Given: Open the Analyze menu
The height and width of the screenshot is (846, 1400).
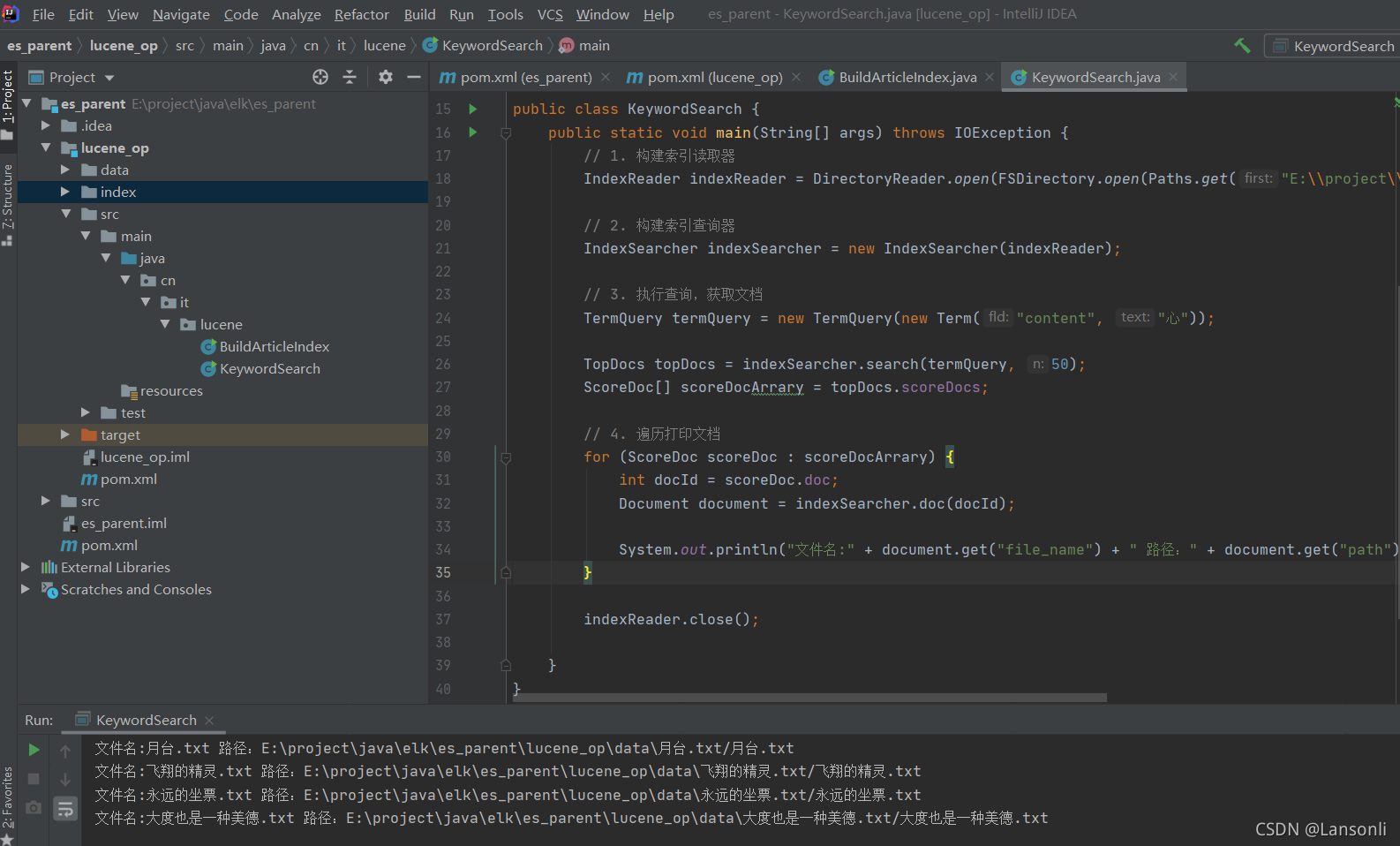Looking at the screenshot, I should click(297, 14).
